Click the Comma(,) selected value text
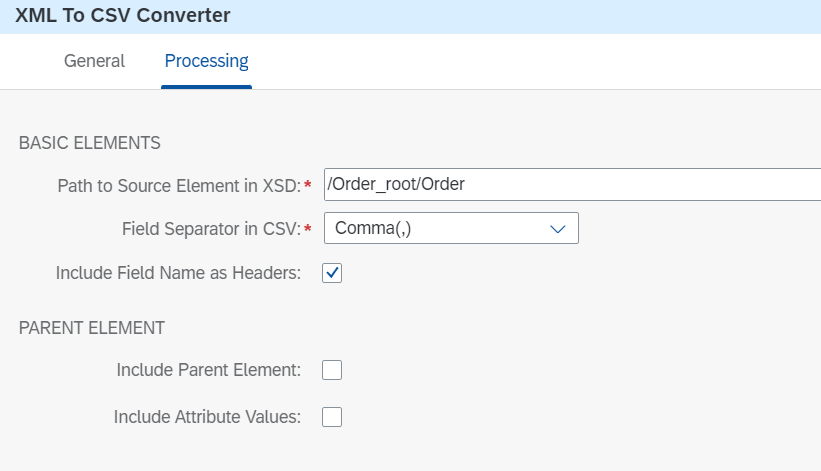The width and height of the screenshot is (821, 471). click(x=373, y=228)
